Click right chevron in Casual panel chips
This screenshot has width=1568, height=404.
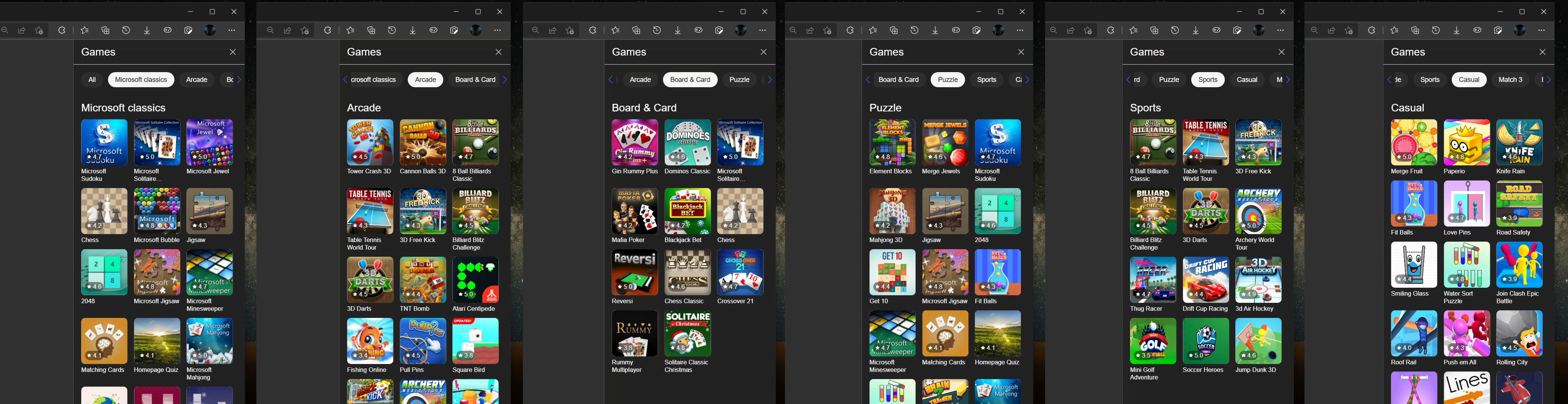coord(1549,80)
